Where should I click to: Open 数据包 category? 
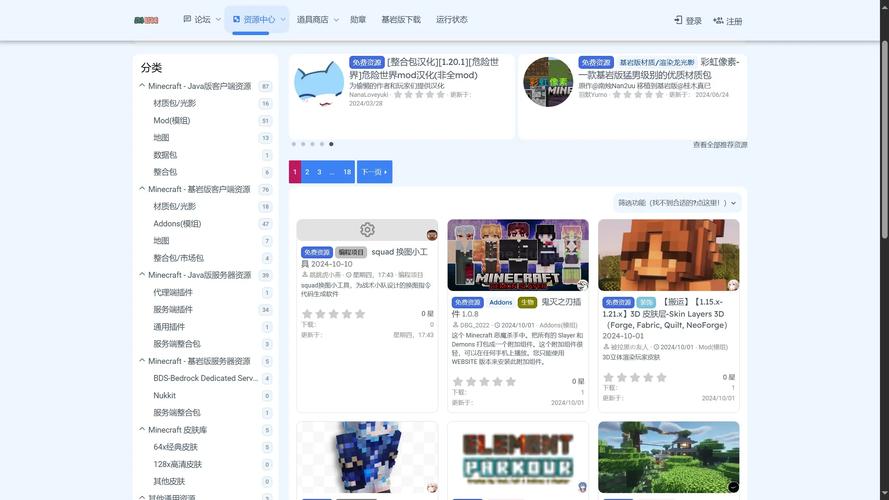coord(165,155)
